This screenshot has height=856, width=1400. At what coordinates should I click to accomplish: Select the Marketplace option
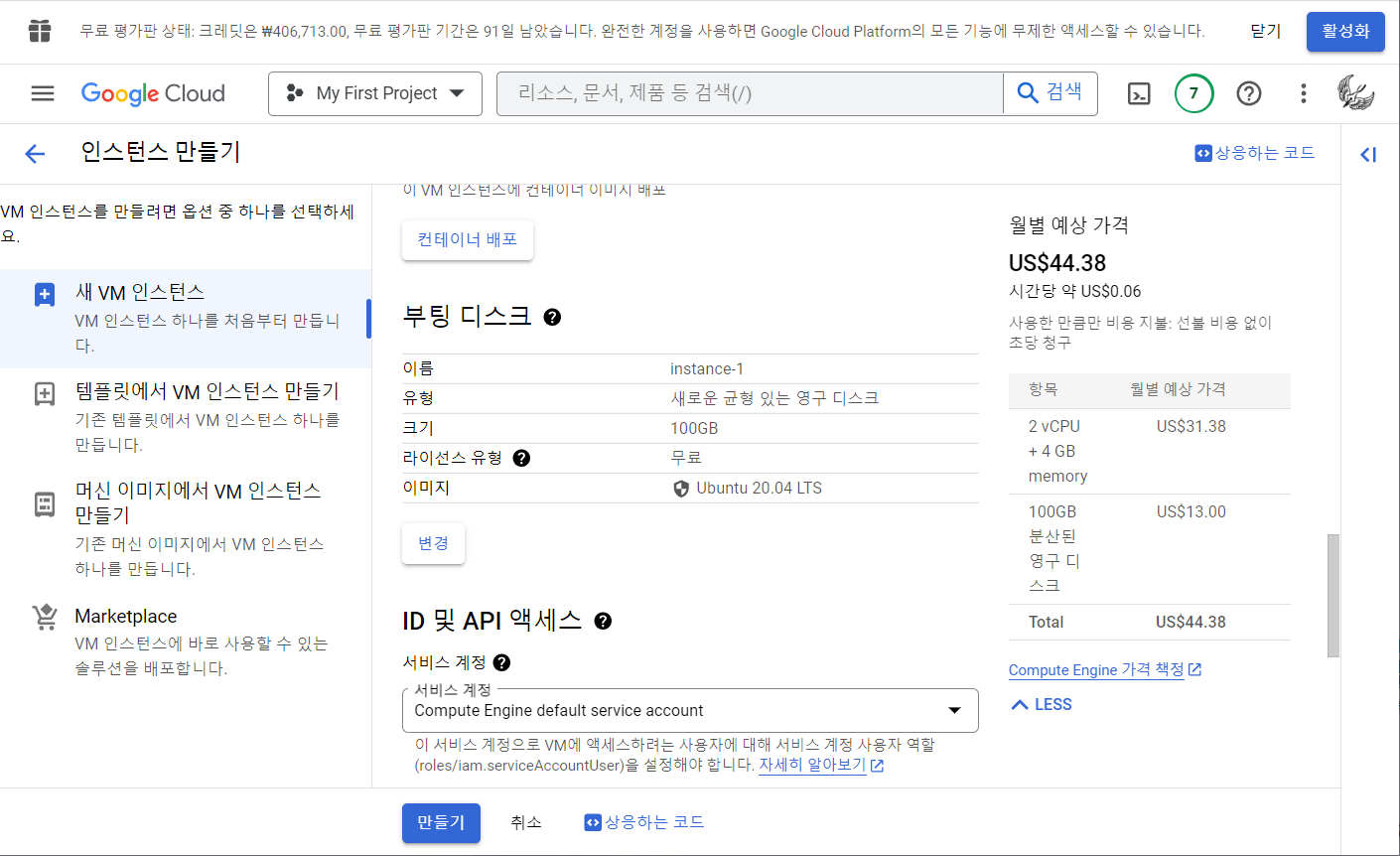pyautogui.click(x=185, y=642)
